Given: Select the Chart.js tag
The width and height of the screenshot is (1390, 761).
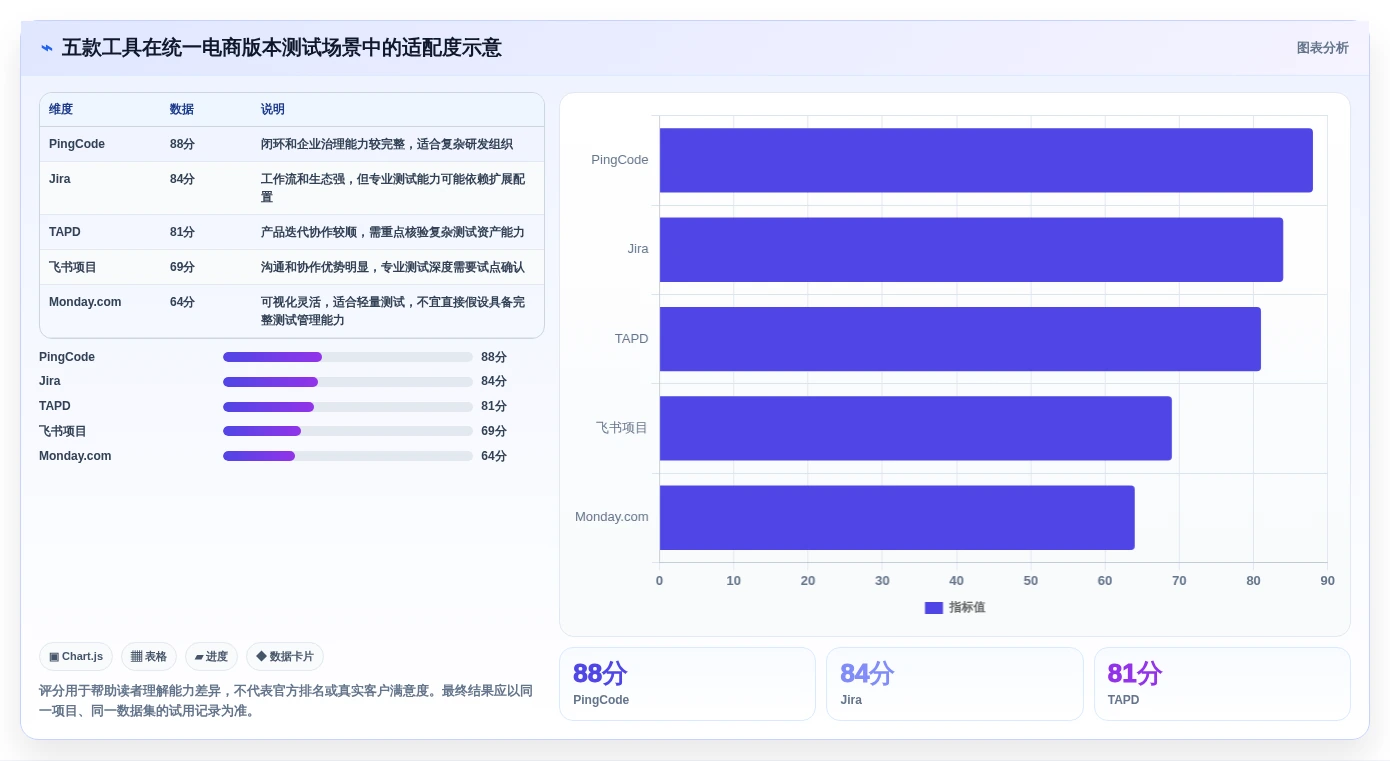Looking at the screenshot, I should pos(76,657).
